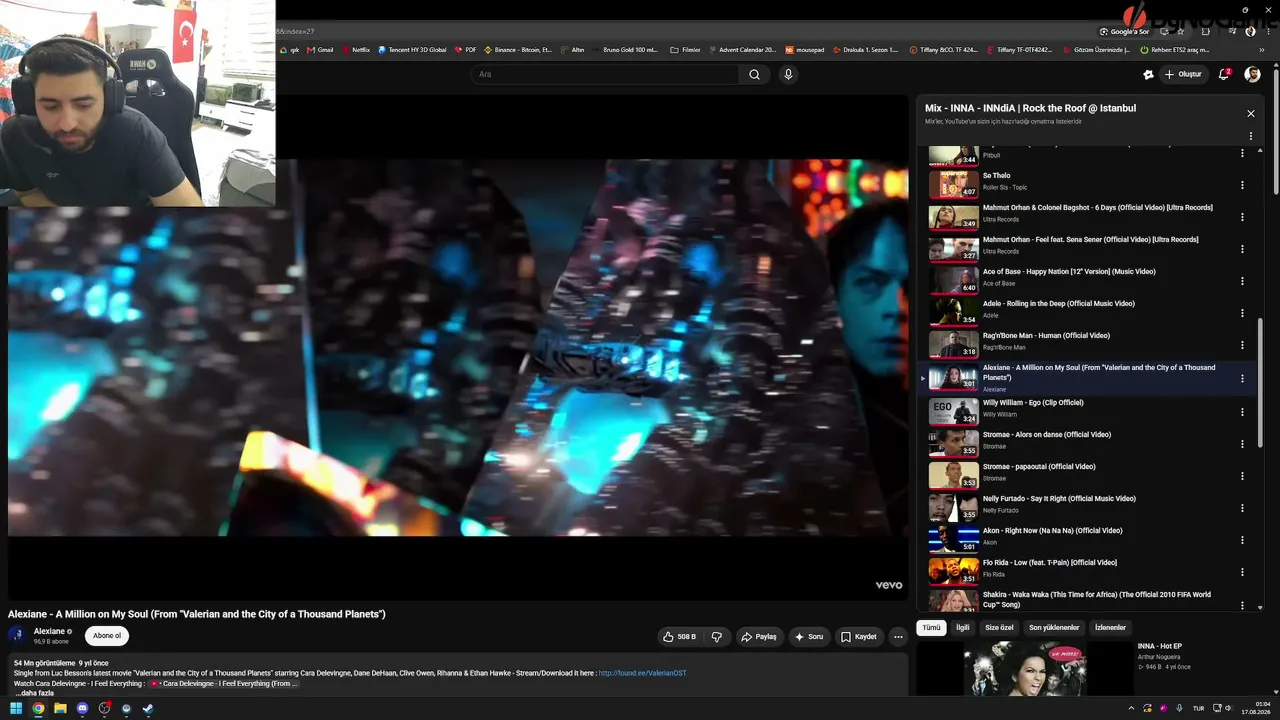Open more actions below the video
Screen dimensions: 1280x720
pyautogui.click(x=898, y=636)
